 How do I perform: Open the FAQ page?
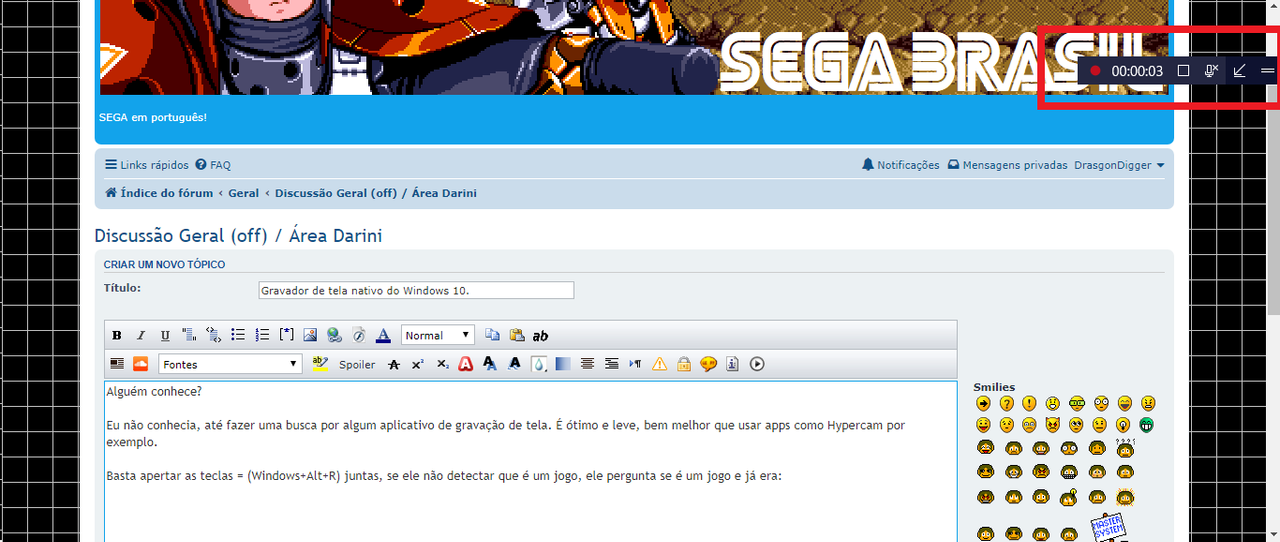point(213,165)
